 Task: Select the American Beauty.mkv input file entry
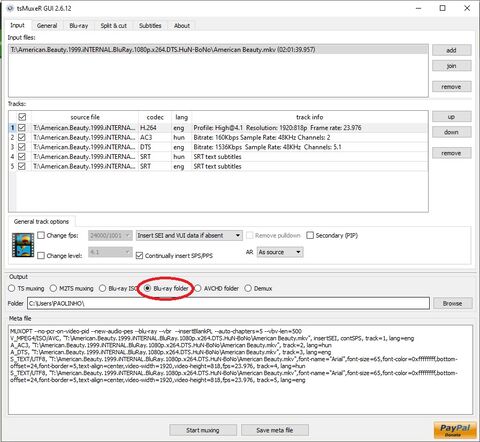[218, 50]
